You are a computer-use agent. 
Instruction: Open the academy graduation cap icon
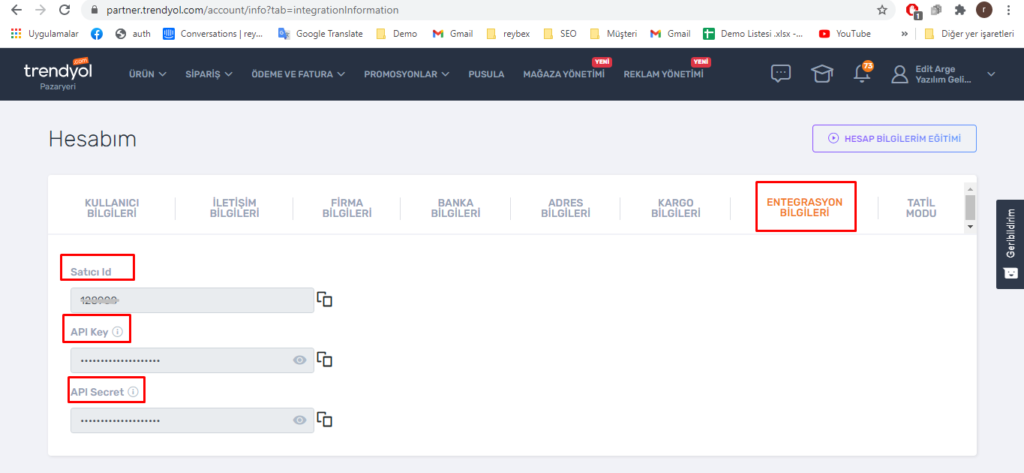822,74
